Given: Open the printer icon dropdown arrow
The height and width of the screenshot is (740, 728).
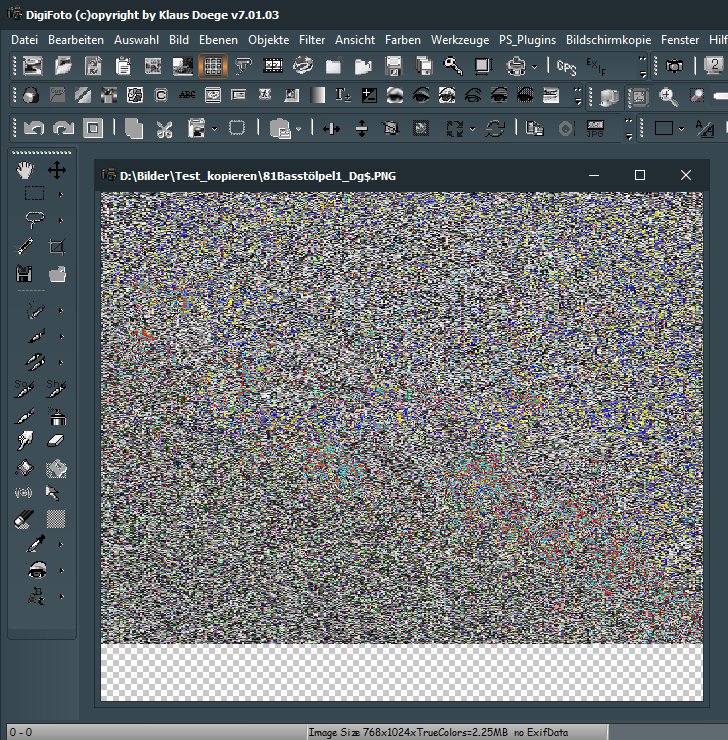Looking at the screenshot, I should coord(535,67).
